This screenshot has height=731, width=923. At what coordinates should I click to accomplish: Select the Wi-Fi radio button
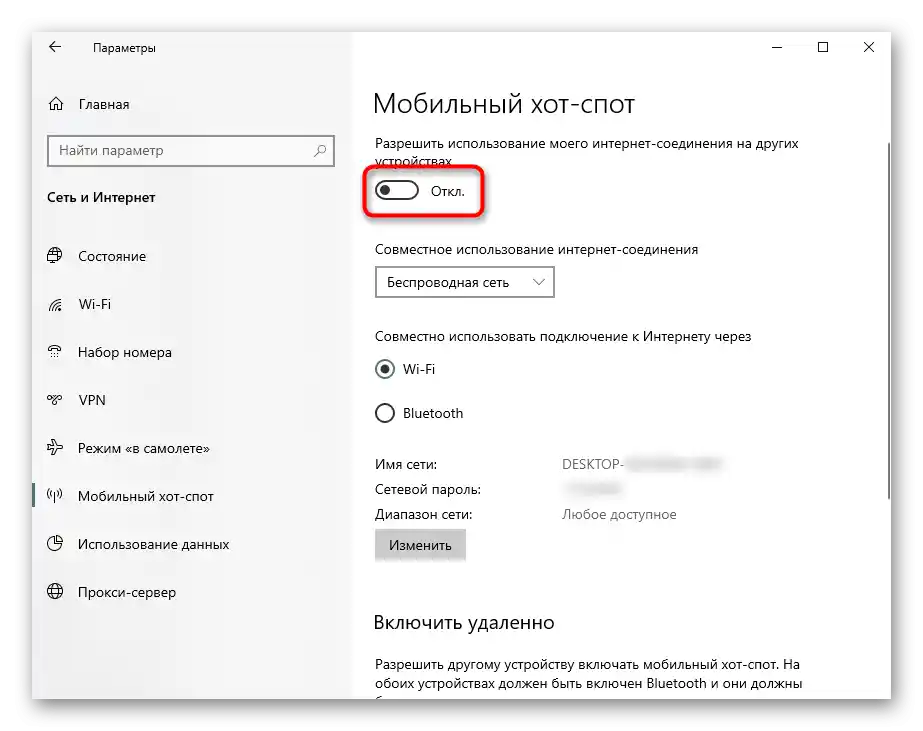(385, 369)
